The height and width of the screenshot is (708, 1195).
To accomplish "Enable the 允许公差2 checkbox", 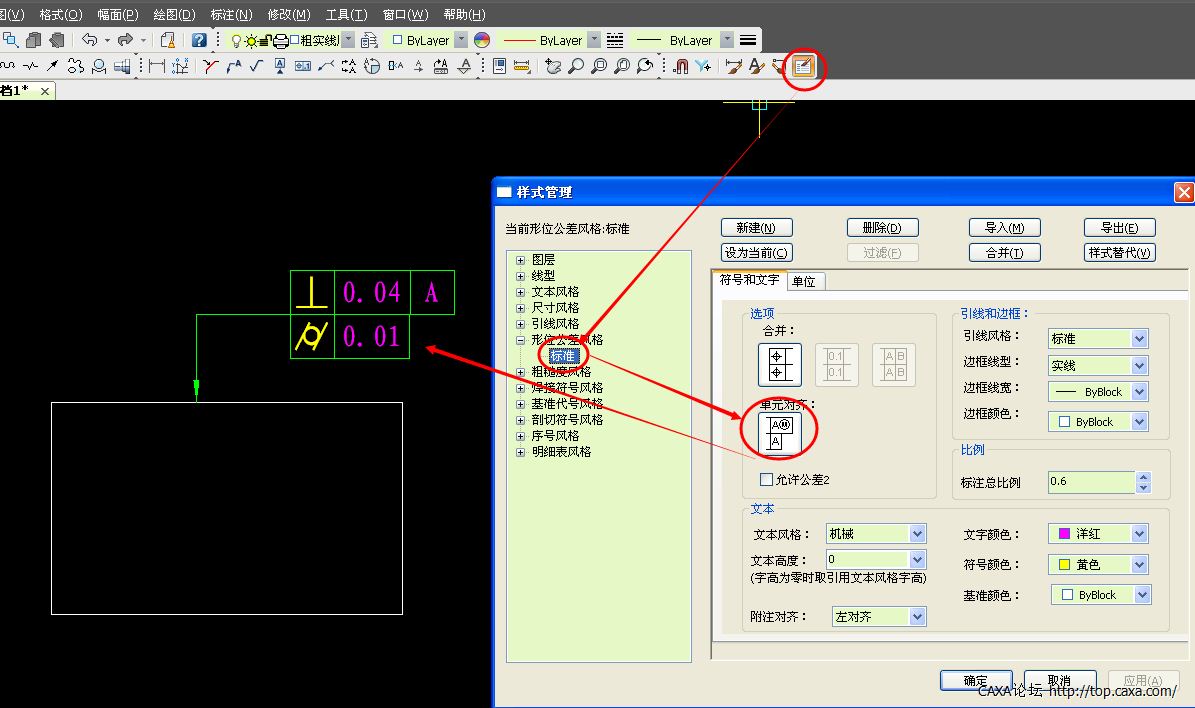I will click(767, 480).
